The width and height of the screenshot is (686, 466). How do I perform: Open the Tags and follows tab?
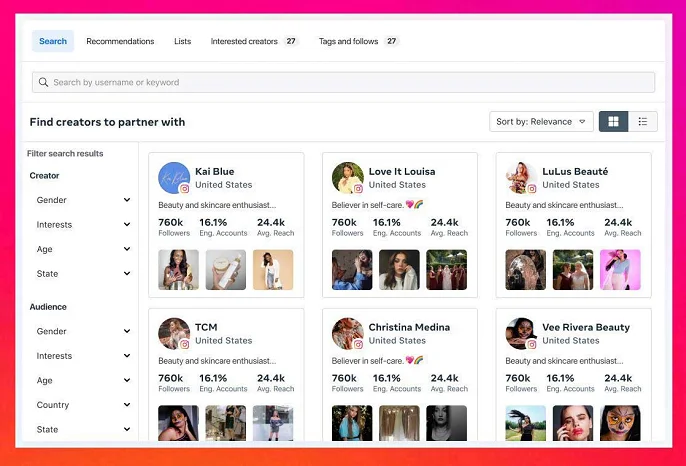(358, 41)
